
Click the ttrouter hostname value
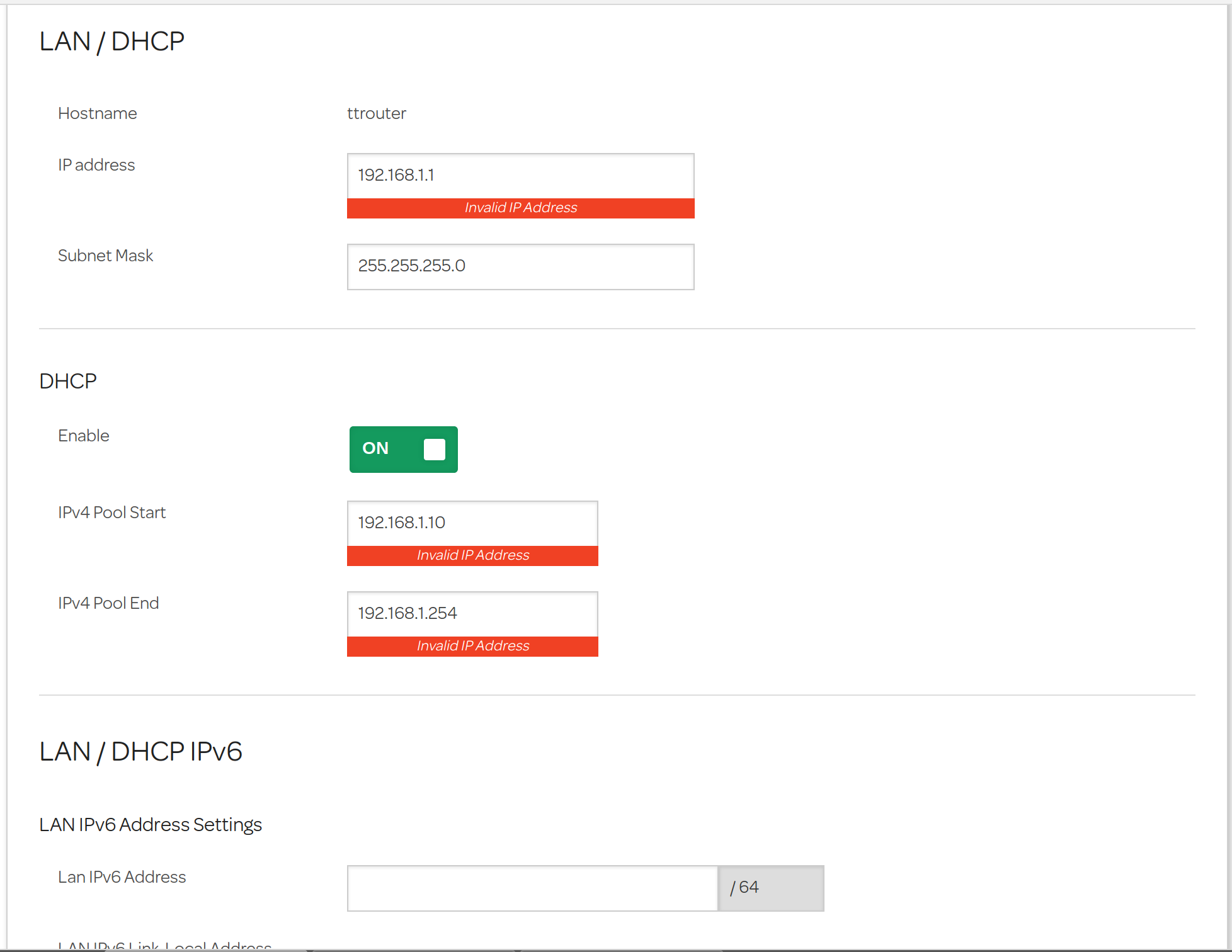pyautogui.click(x=377, y=113)
